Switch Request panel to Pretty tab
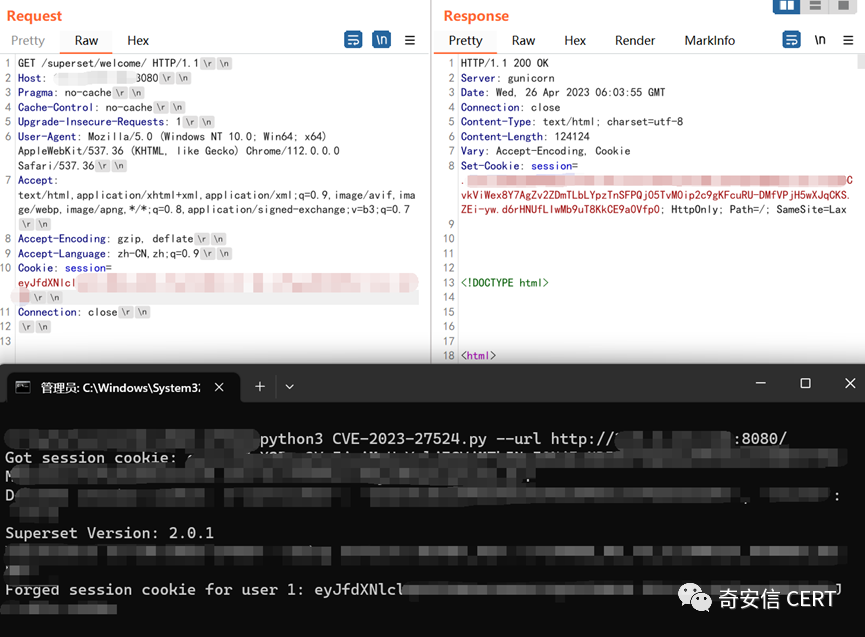This screenshot has width=865, height=637. click(28, 41)
